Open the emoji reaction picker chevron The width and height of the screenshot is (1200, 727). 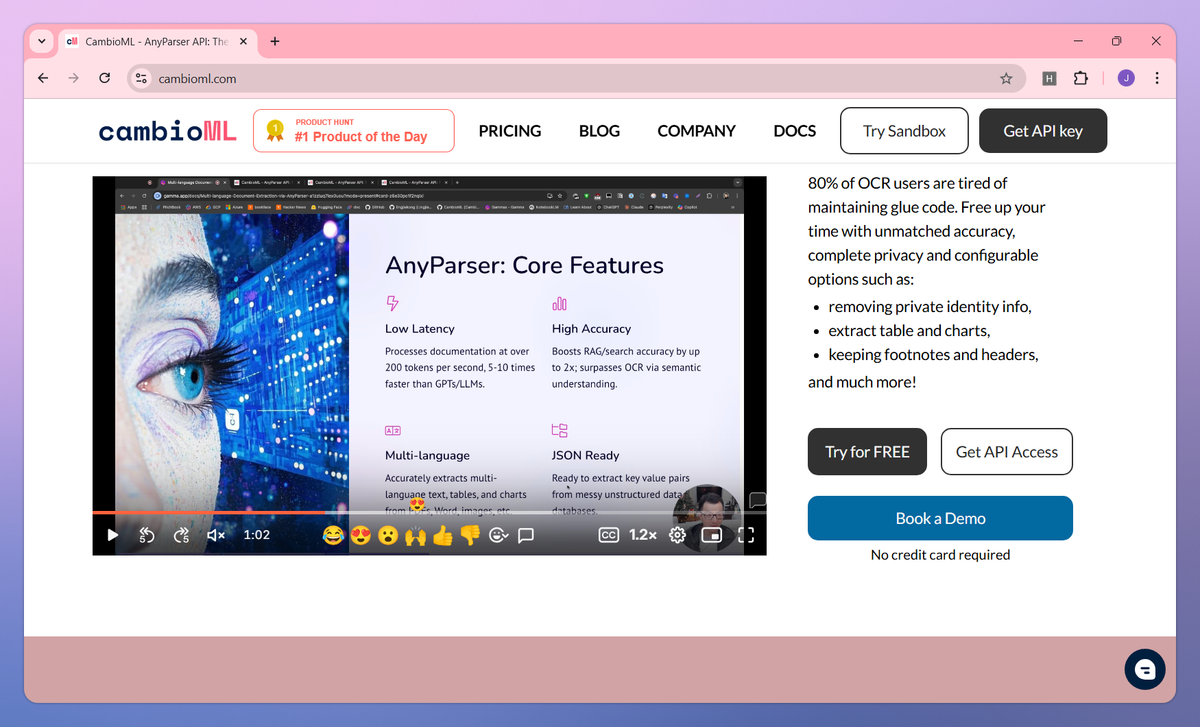coord(498,535)
